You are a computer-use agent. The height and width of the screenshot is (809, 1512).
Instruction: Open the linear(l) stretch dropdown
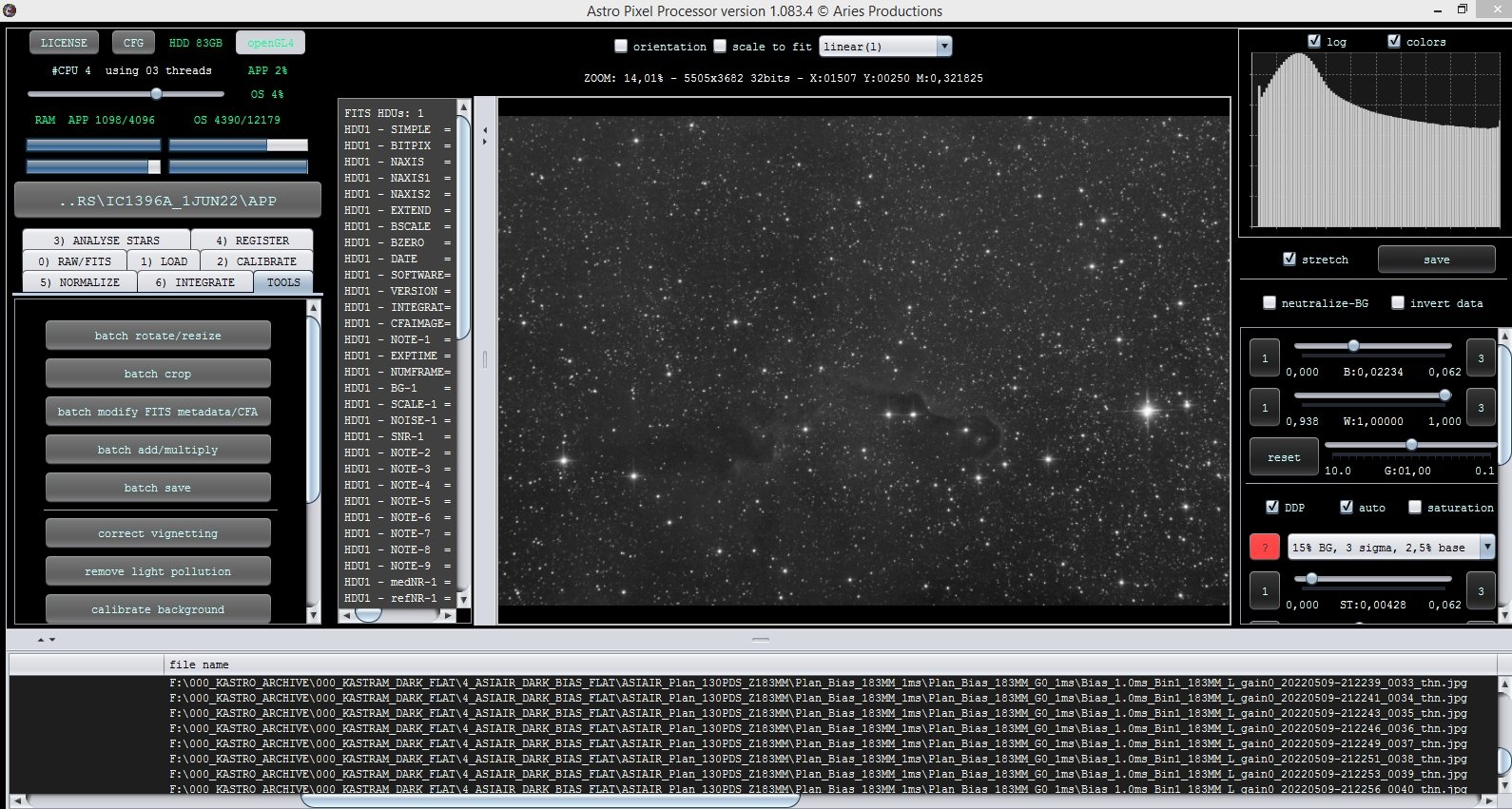coord(884,46)
